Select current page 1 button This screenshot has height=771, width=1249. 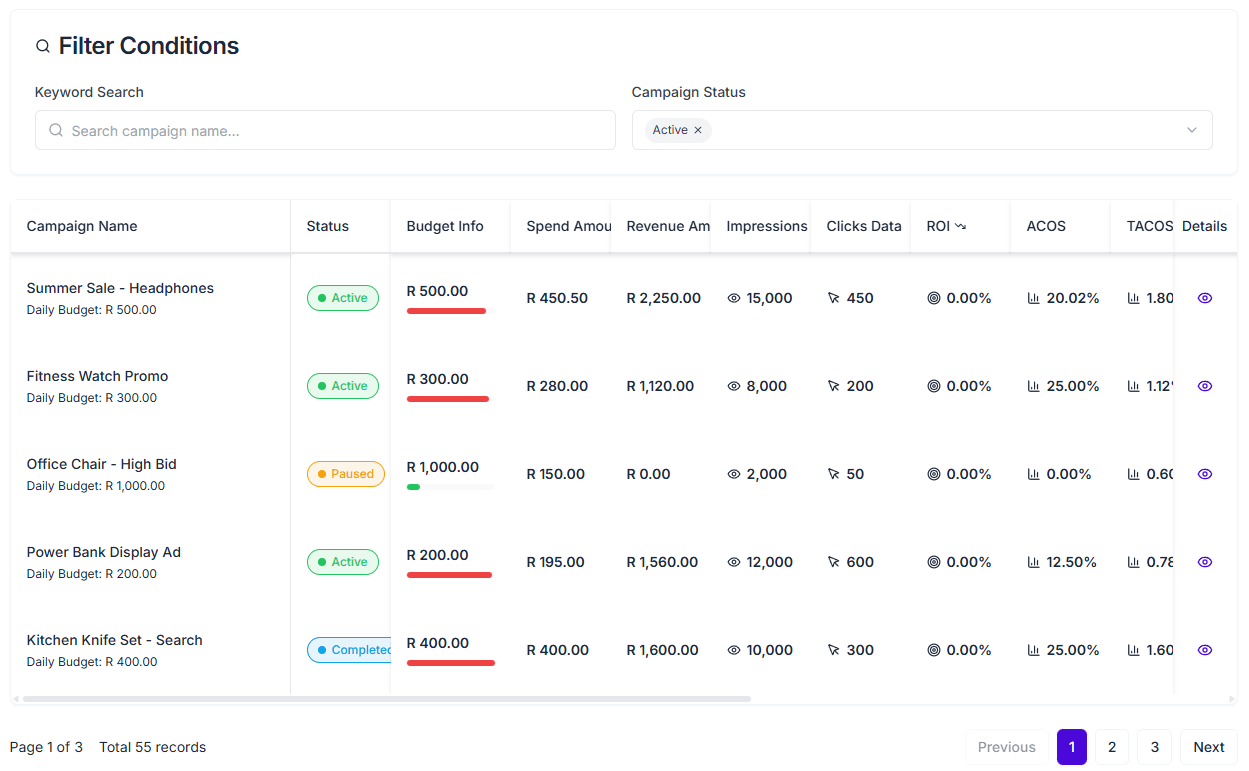click(1071, 747)
